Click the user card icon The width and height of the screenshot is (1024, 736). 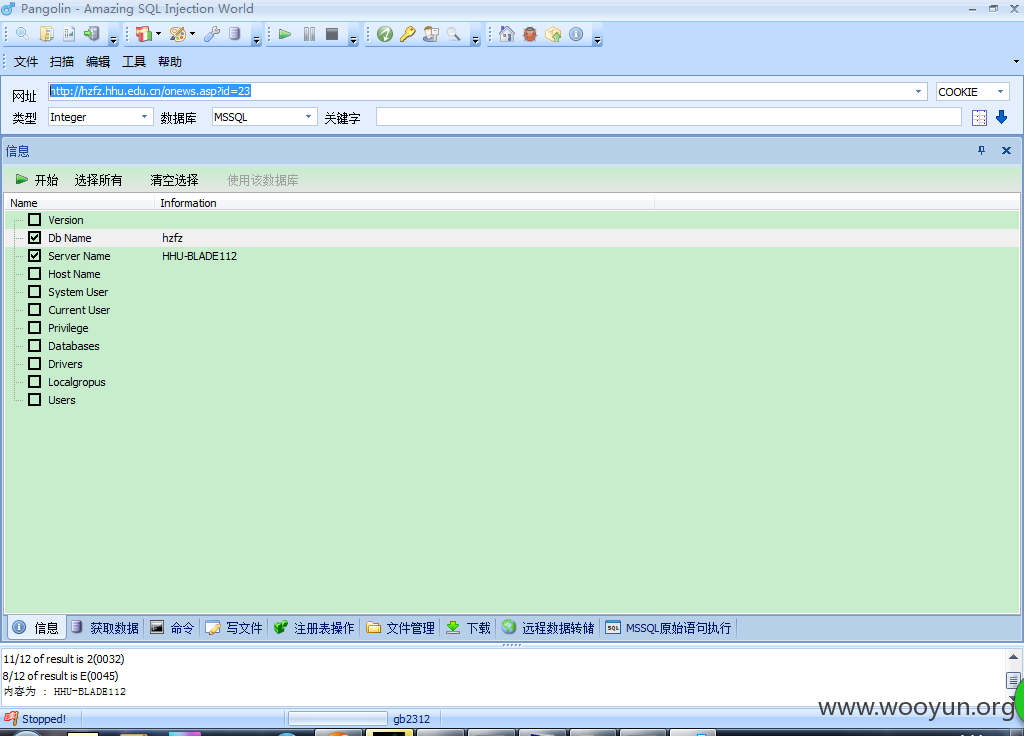(431, 34)
